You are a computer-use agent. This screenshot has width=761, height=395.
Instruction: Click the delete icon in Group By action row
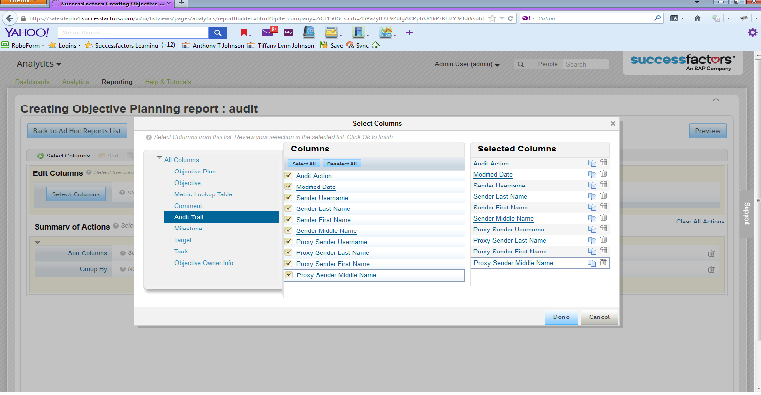click(711, 269)
